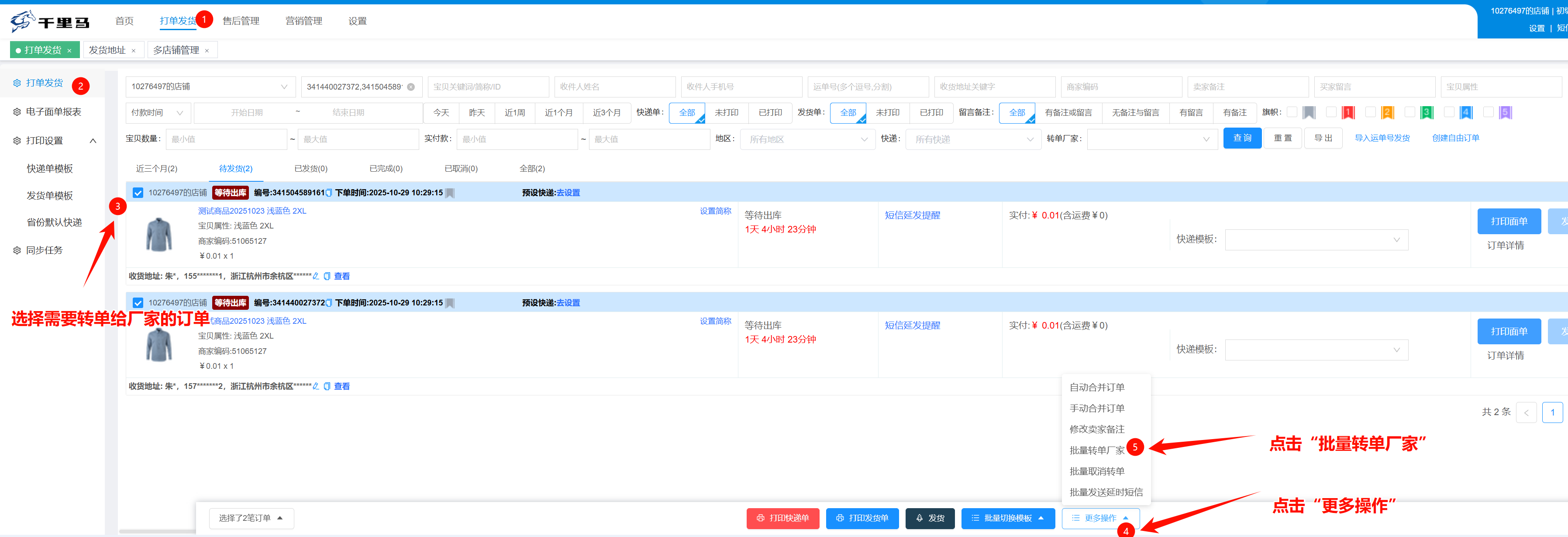Click the first order's shirt thumbnail

(x=159, y=234)
